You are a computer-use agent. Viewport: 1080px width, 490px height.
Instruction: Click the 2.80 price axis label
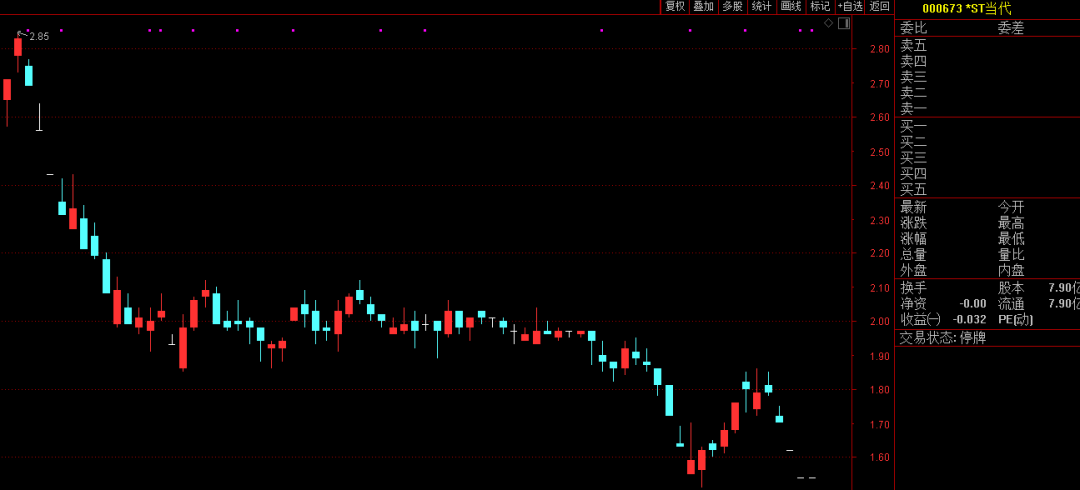(x=879, y=49)
